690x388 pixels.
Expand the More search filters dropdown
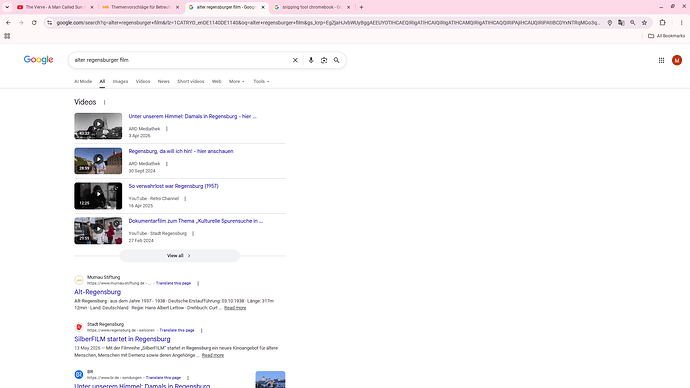click(x=236, y=81)
